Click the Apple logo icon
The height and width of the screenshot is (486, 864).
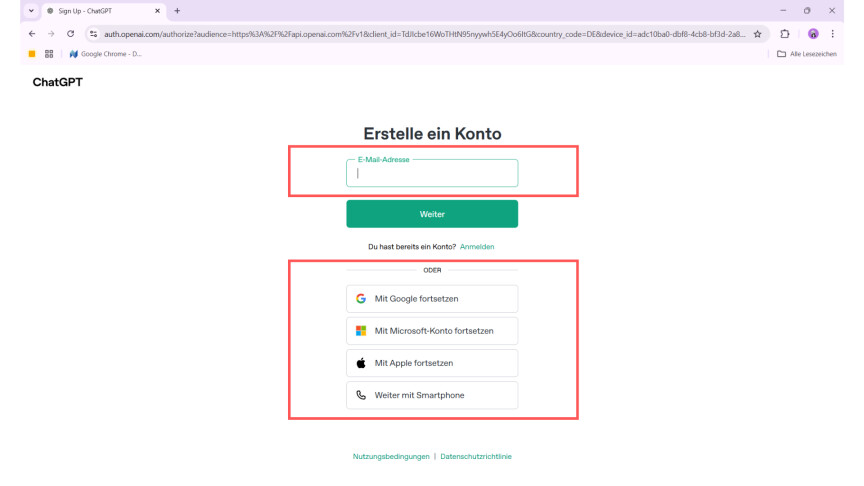coord(361,363)
